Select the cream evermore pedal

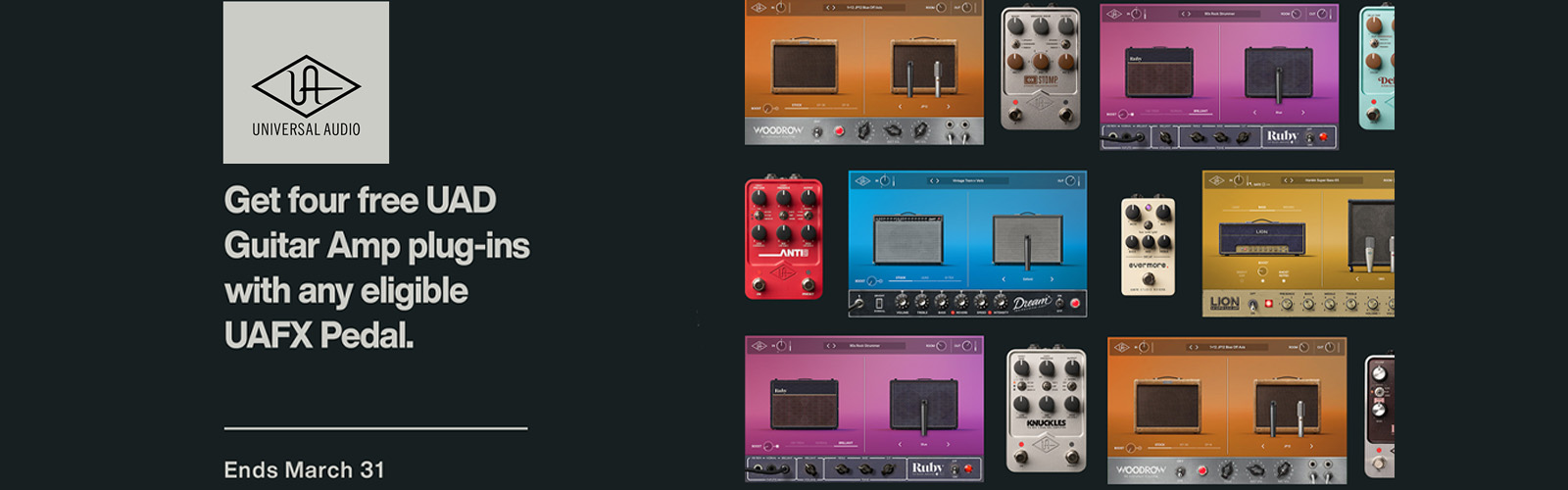pos(1148,245)
